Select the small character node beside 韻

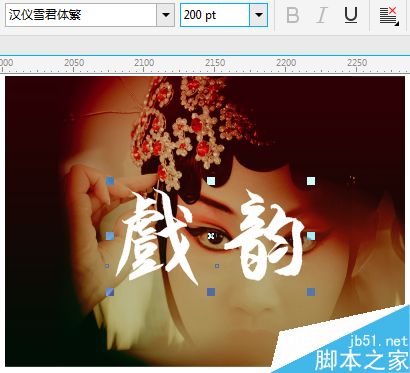click(x=217, y=266)
